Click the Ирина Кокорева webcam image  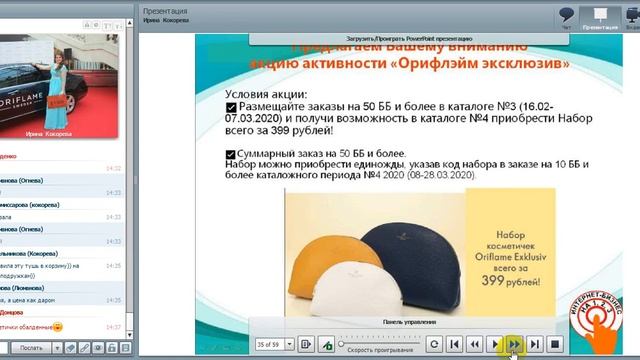tap(59, 86)
